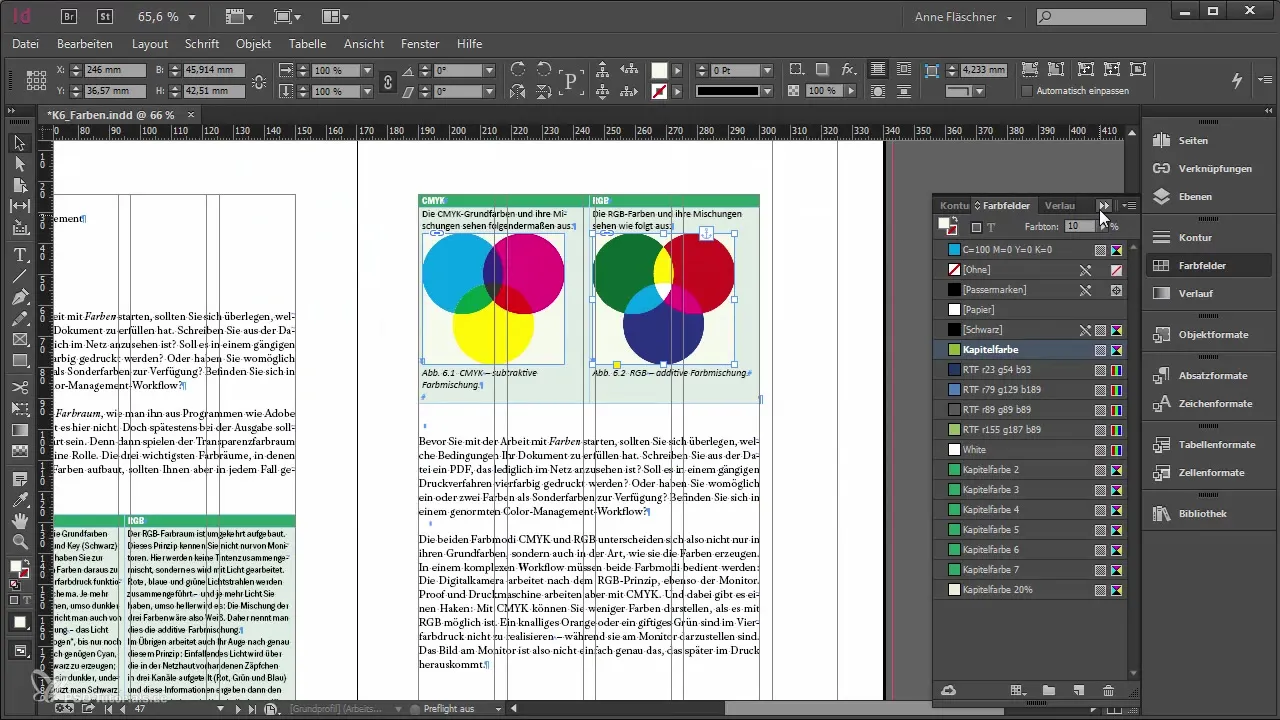Image resolution: width=1280 pixels, height=720 pixels.
Task: Open the workspace switcher Anne Fläschner
Action: pyautogui.click(x=964, y=17)
